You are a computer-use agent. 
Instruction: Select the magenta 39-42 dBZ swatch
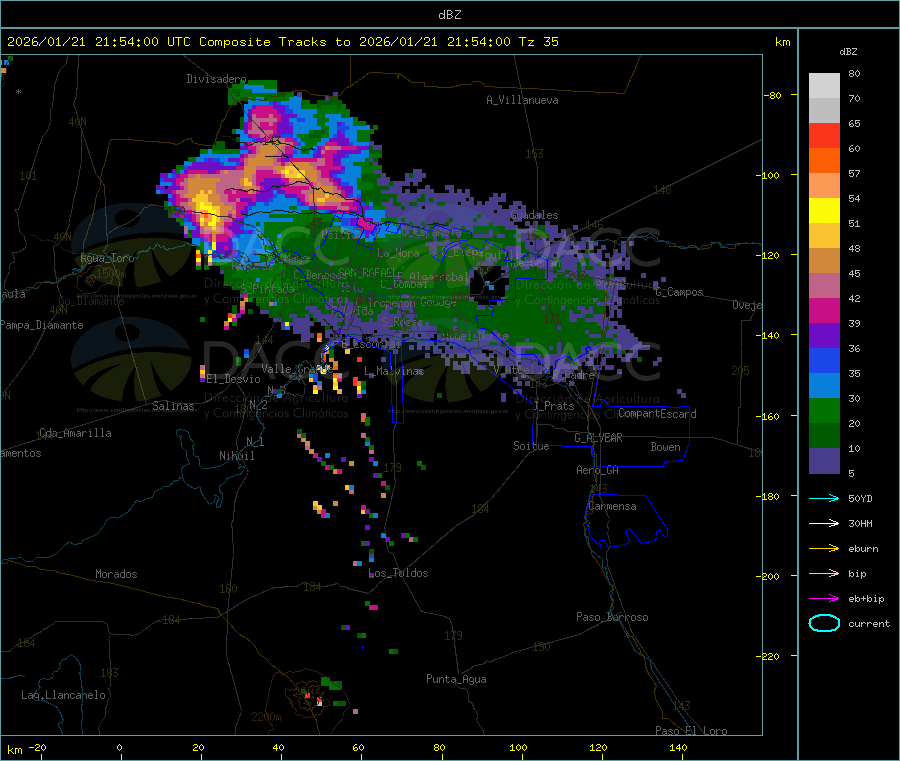[824, 310]
